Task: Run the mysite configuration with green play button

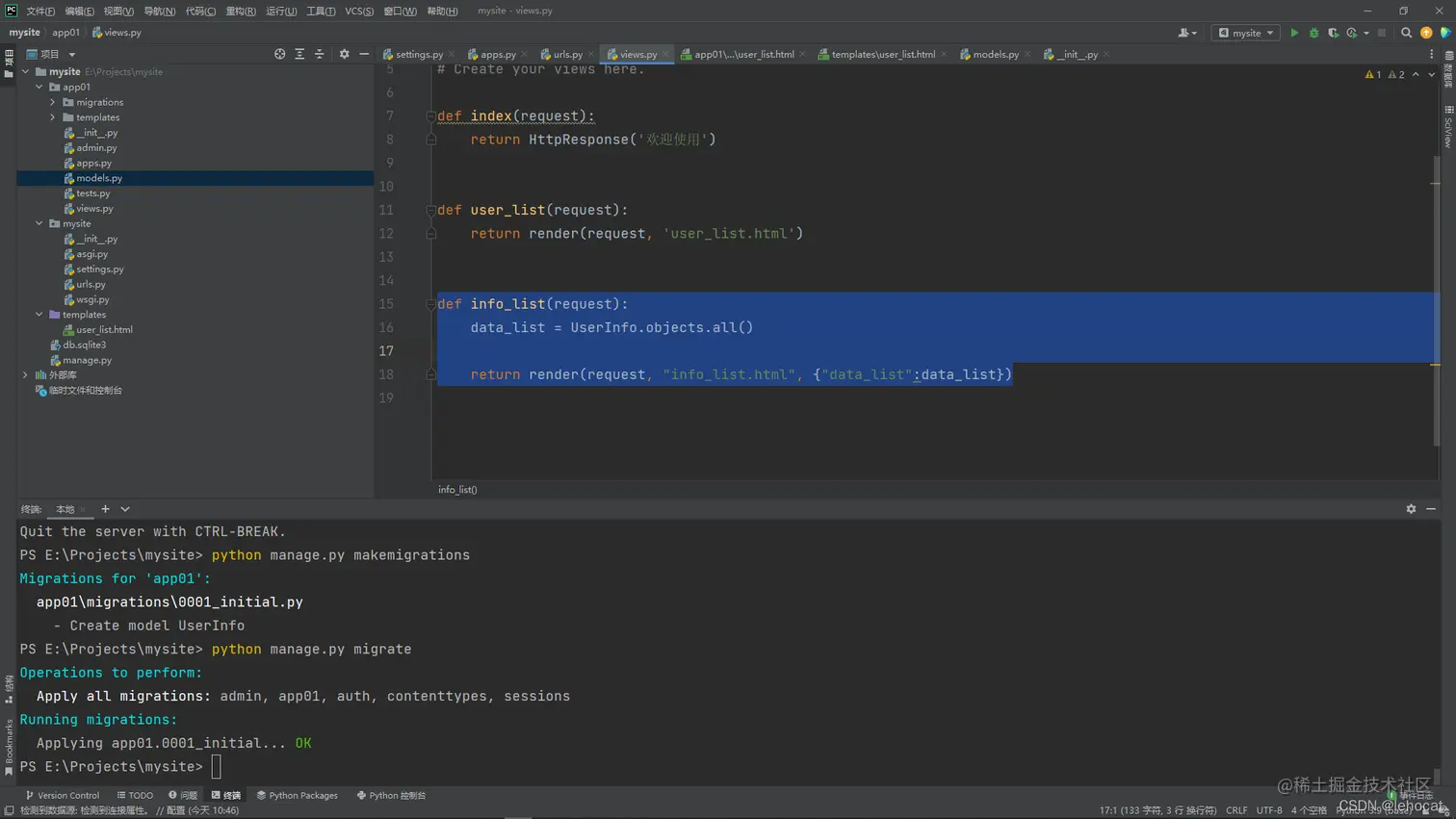Action: point(1294,33)
